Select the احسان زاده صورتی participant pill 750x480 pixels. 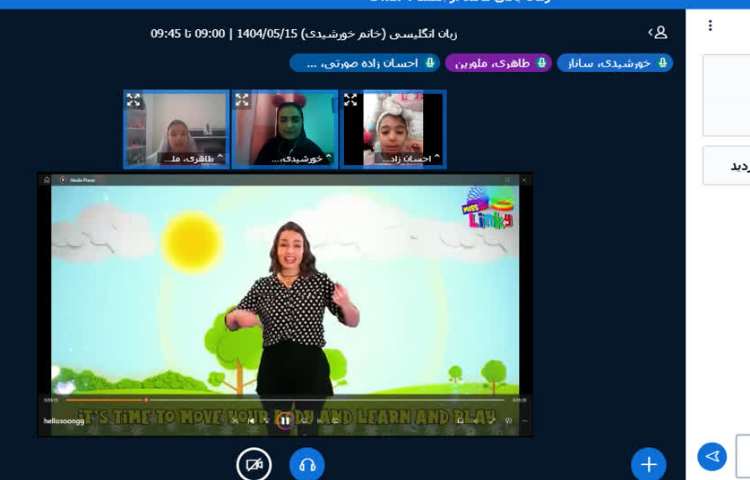tap(364, 63)
